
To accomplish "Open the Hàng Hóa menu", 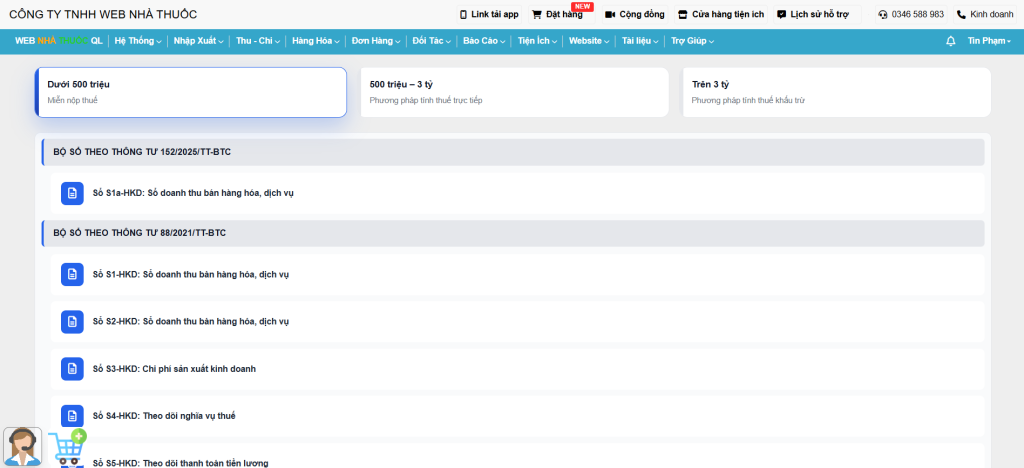I will click(315, 41).
